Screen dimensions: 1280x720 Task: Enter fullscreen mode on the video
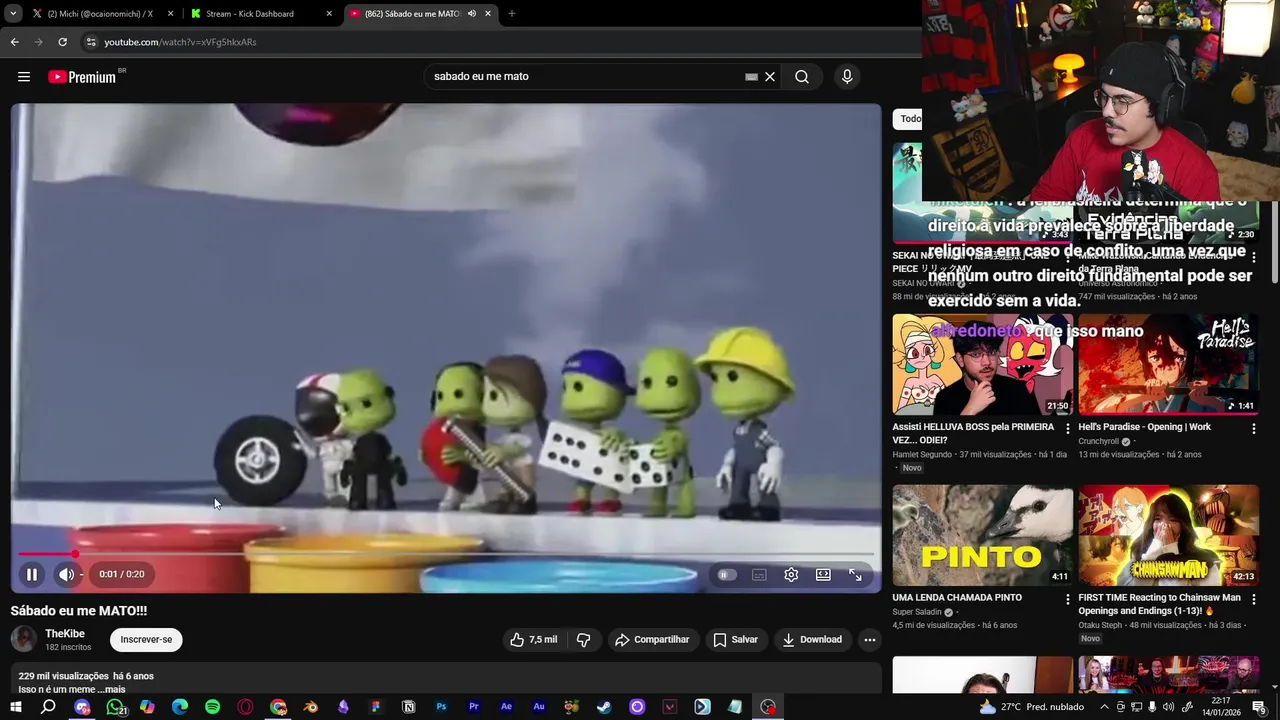click(855, 575)
